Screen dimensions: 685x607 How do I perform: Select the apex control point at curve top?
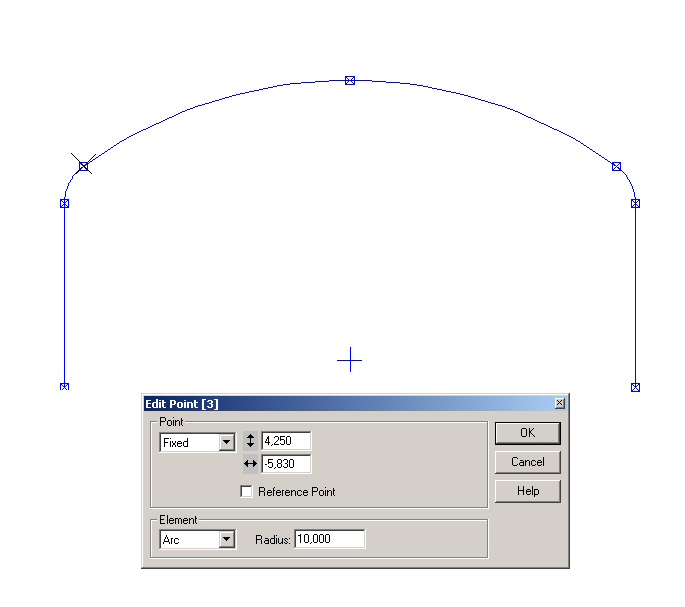pos(350,80)
